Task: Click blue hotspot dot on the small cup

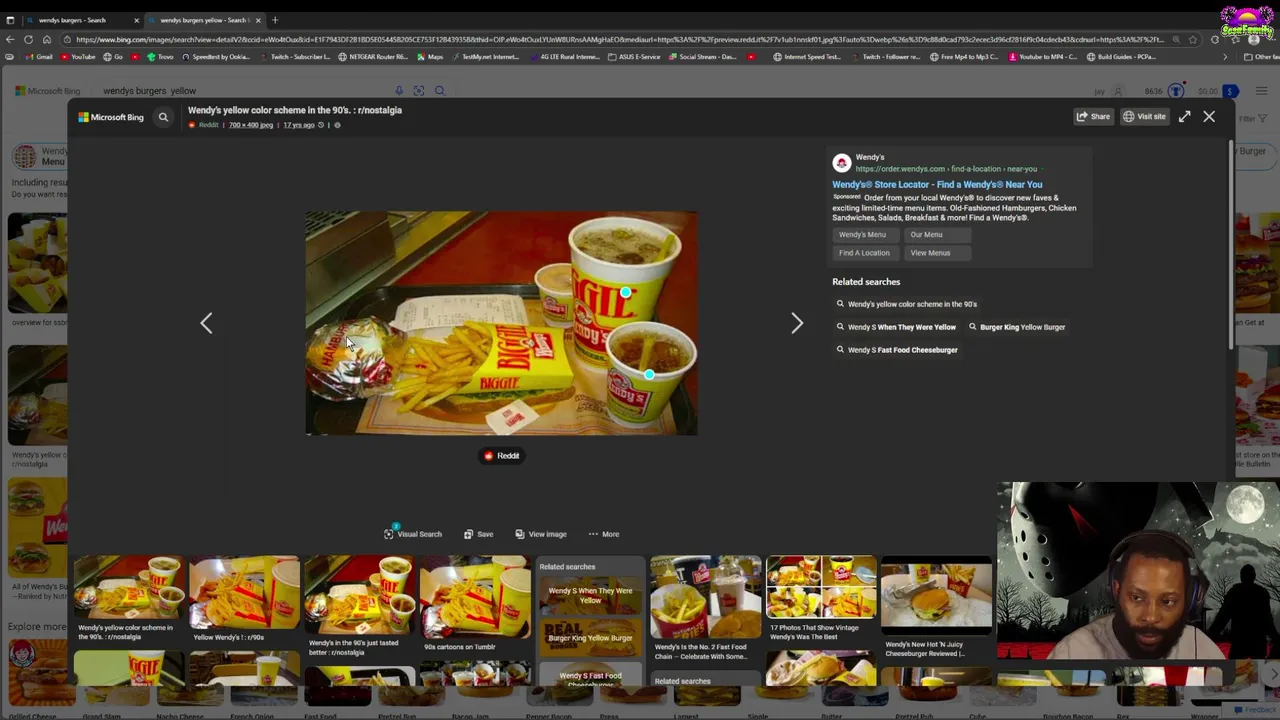Action: (649, 375)
